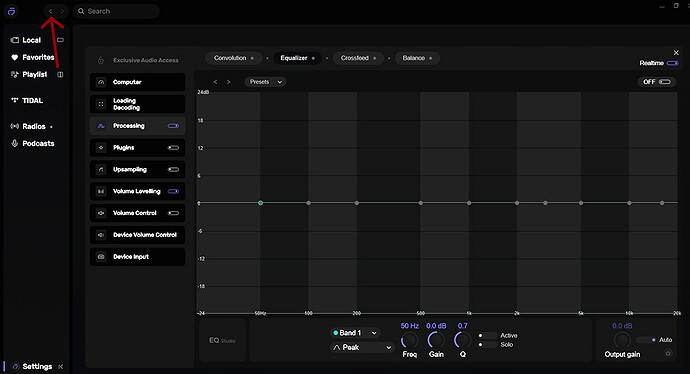690x374 pixels.
Task: Open Podcasts in the sidebar
Action: point(33,143)
